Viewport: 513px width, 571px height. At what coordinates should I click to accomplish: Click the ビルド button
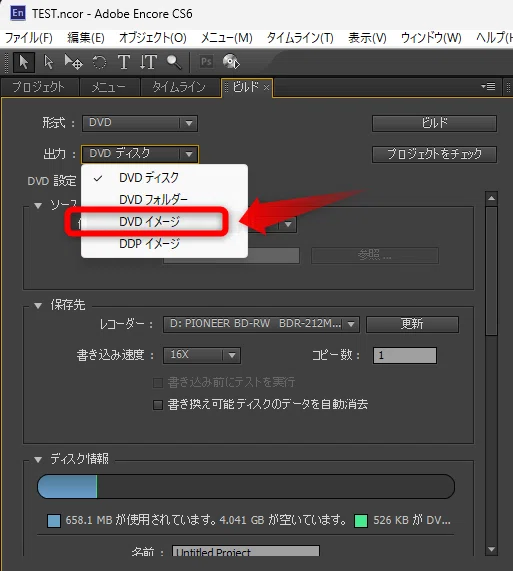(434, 123)
